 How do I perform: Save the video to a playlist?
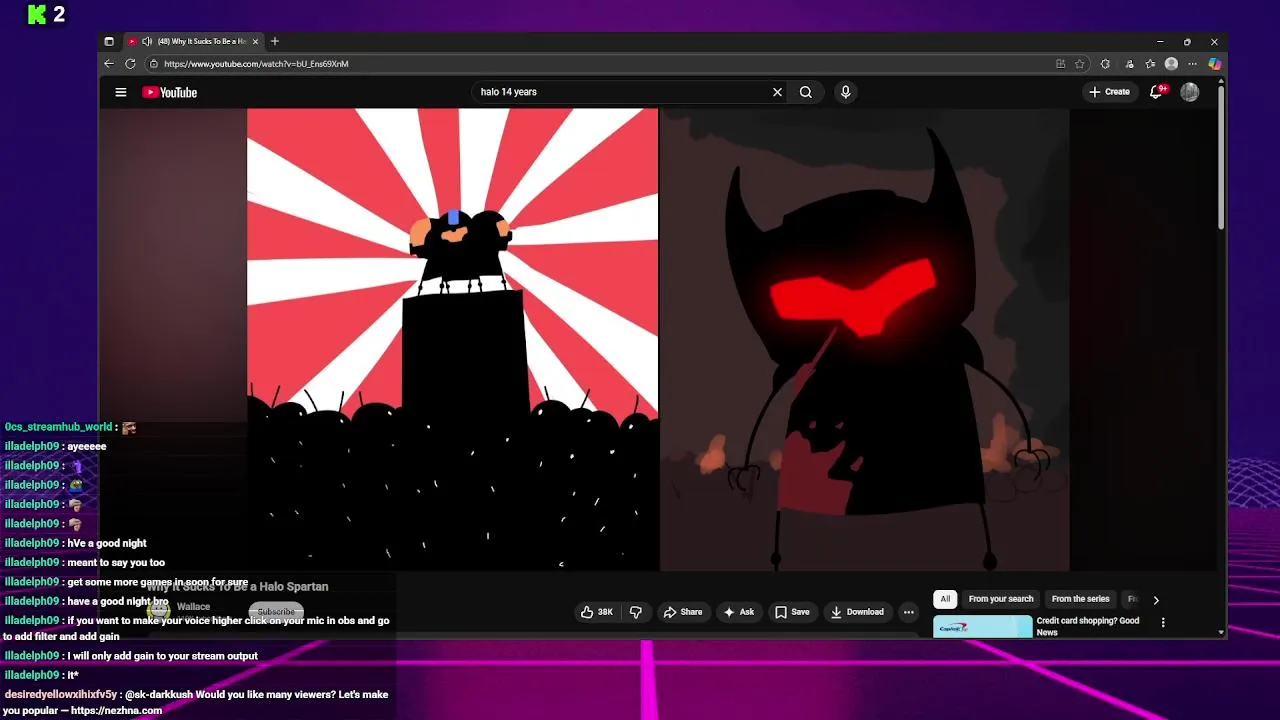792,612
